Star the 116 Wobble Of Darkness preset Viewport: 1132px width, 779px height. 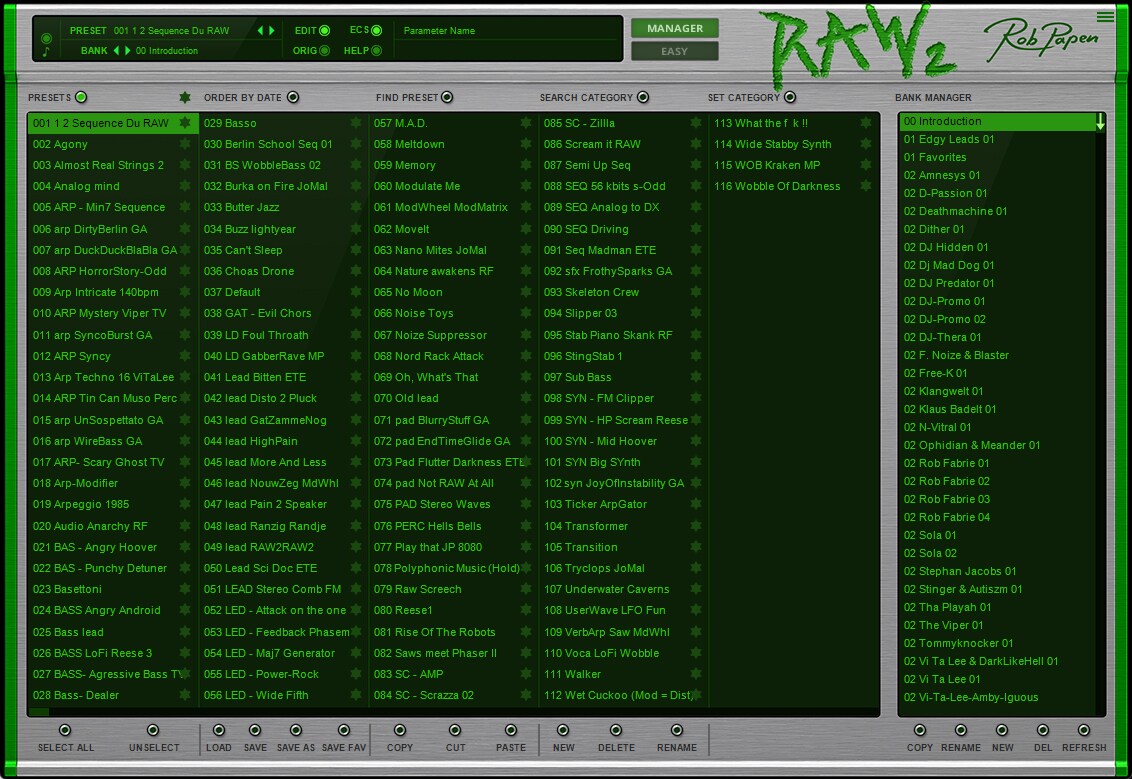866,186
